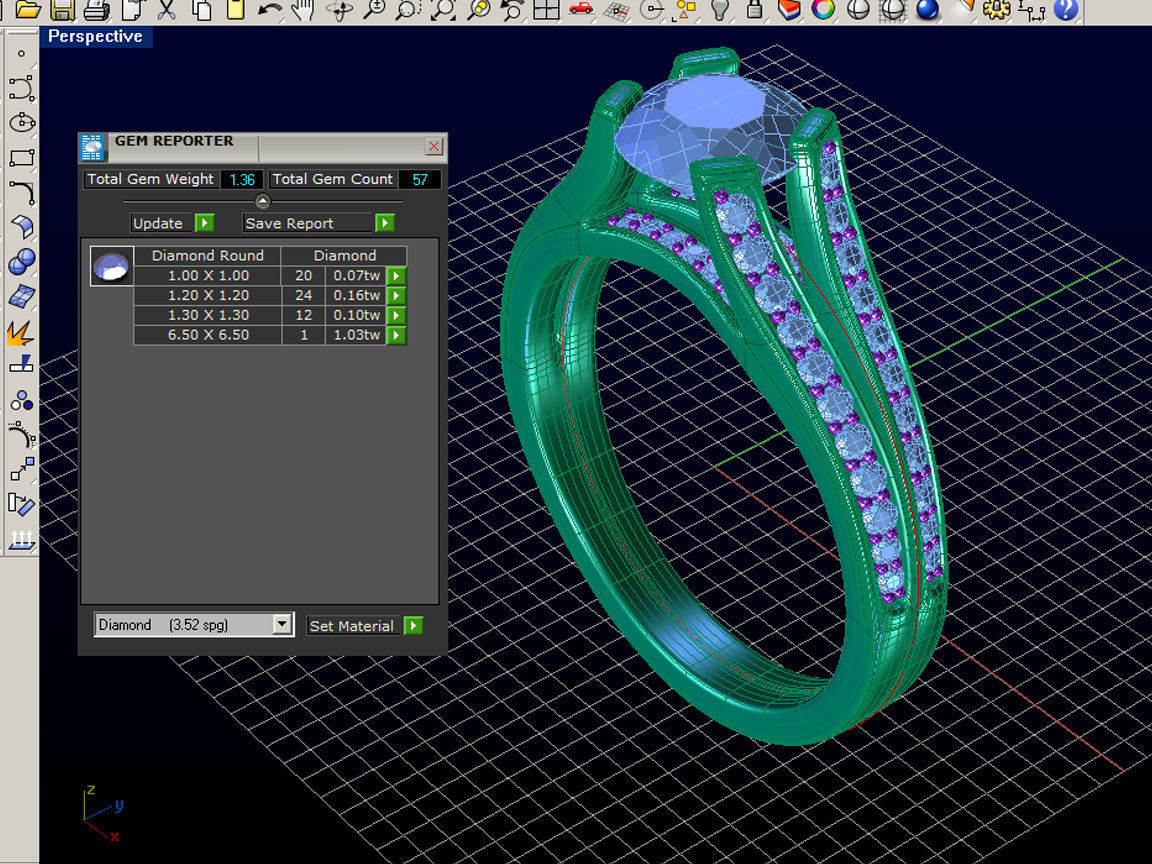Click the gear Options icon
The width and height of the screenshot is (1152, 864).
997,10
